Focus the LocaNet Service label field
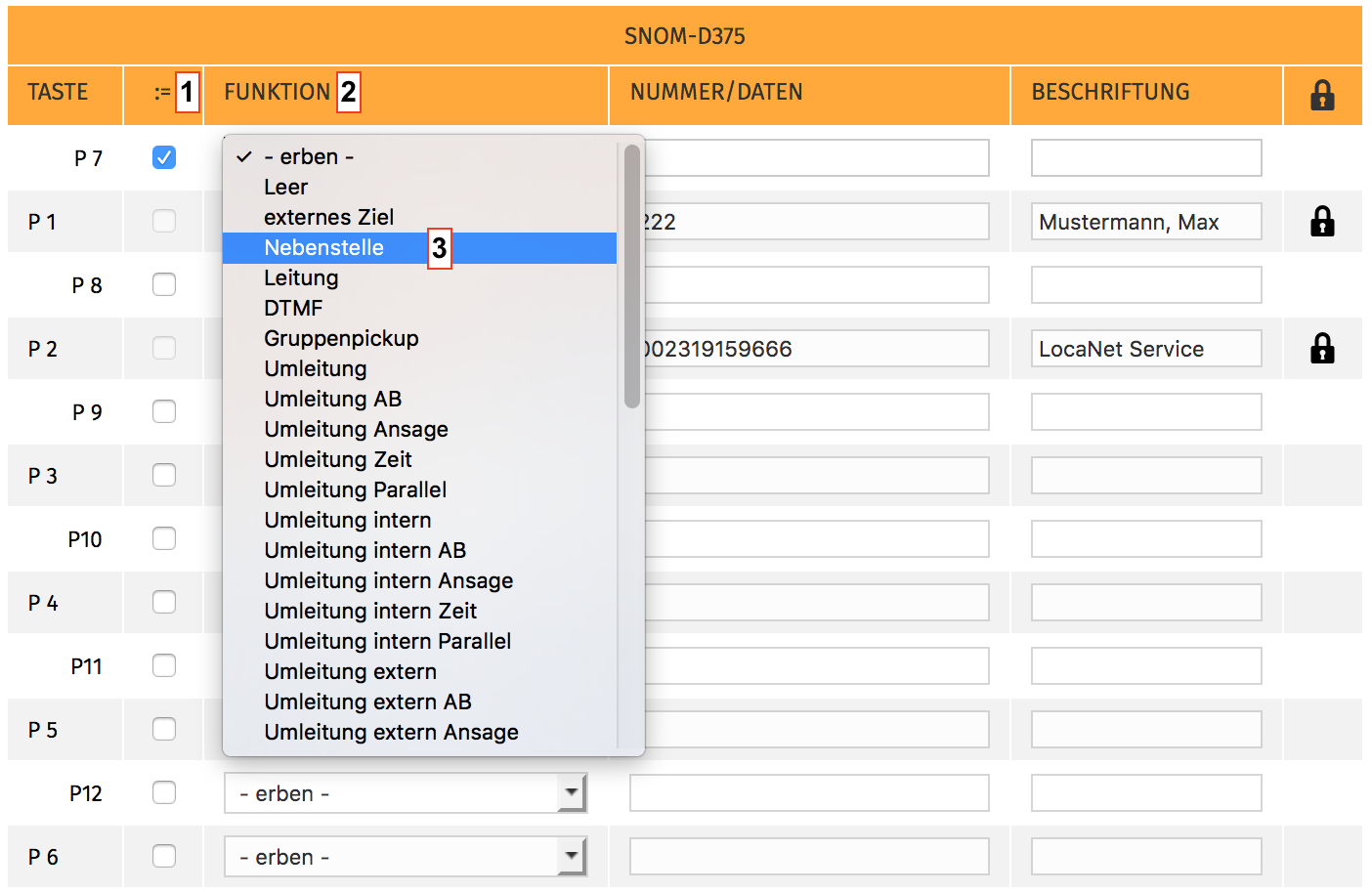Image resolution: width=1372 pixels, height=893 pixels. point(1145,349)
